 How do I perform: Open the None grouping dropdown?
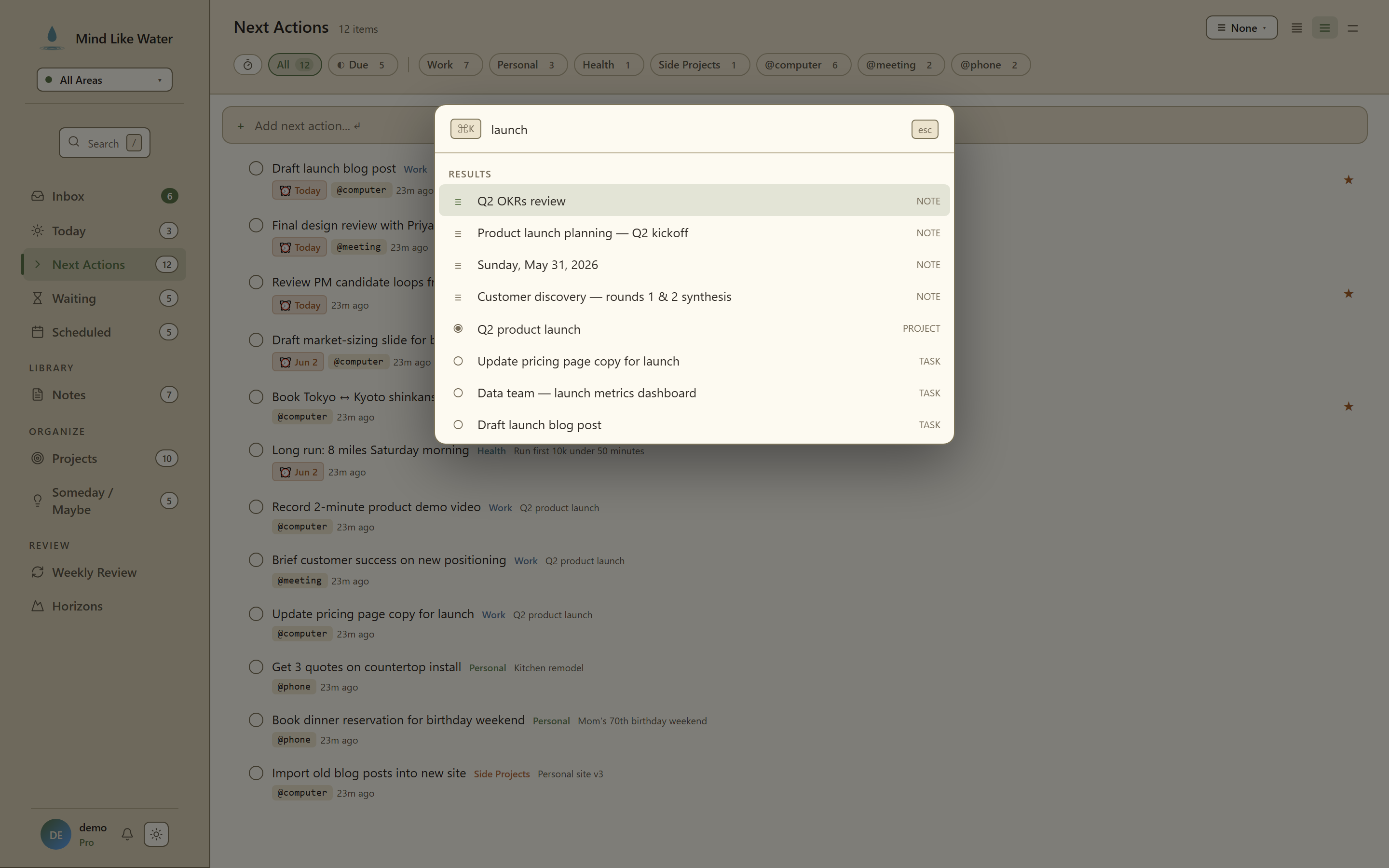coord(1241,28)
